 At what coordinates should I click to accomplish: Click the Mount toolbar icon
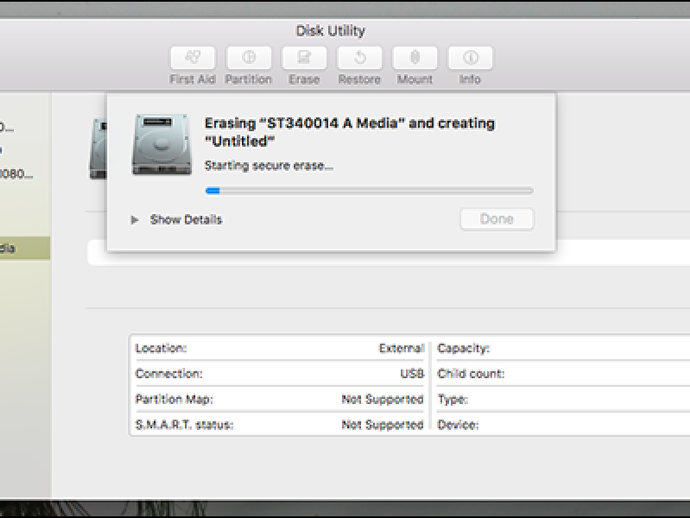tap(415, 58)
